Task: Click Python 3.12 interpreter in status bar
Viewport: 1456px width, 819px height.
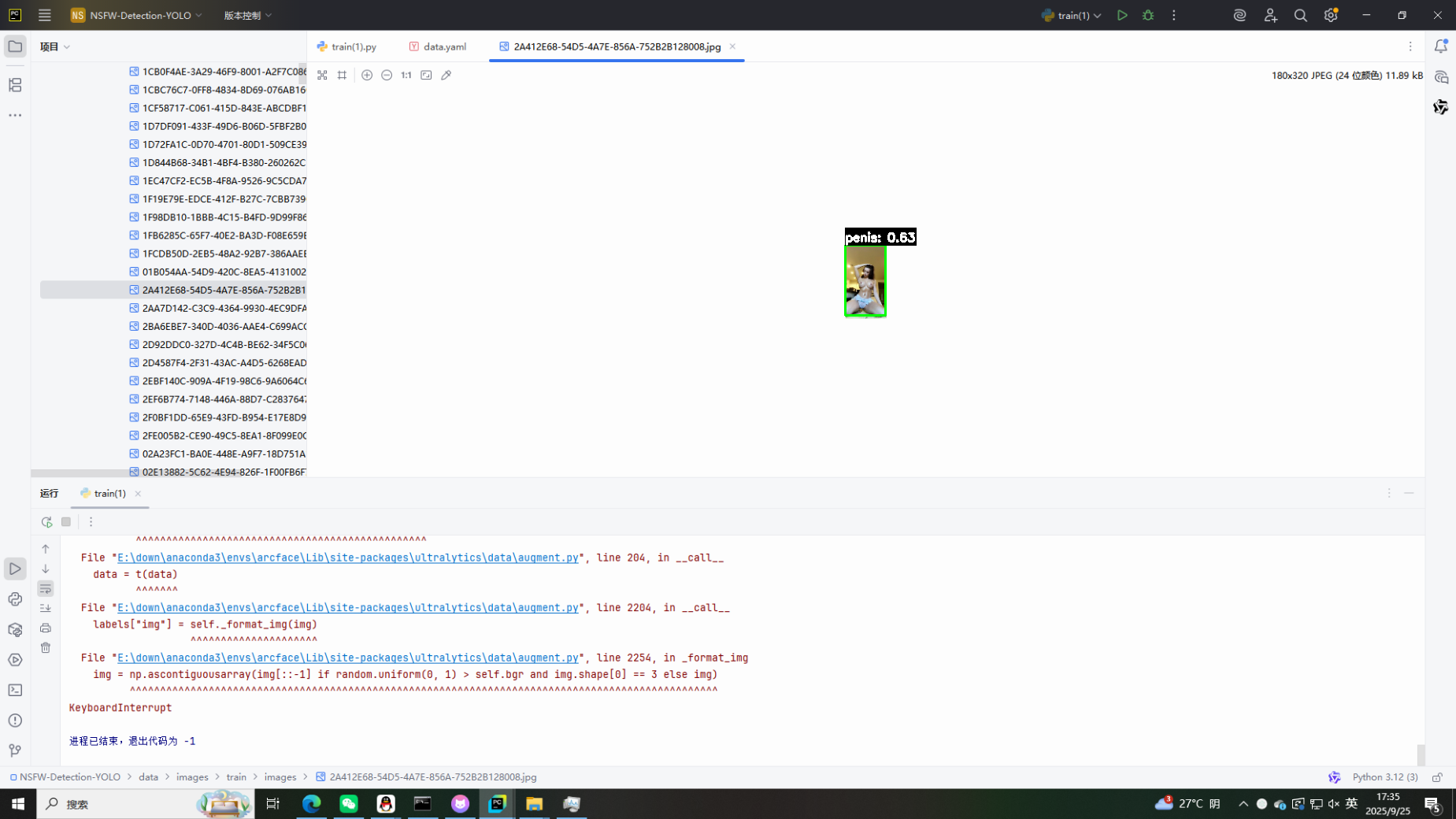Action: 1384,777
